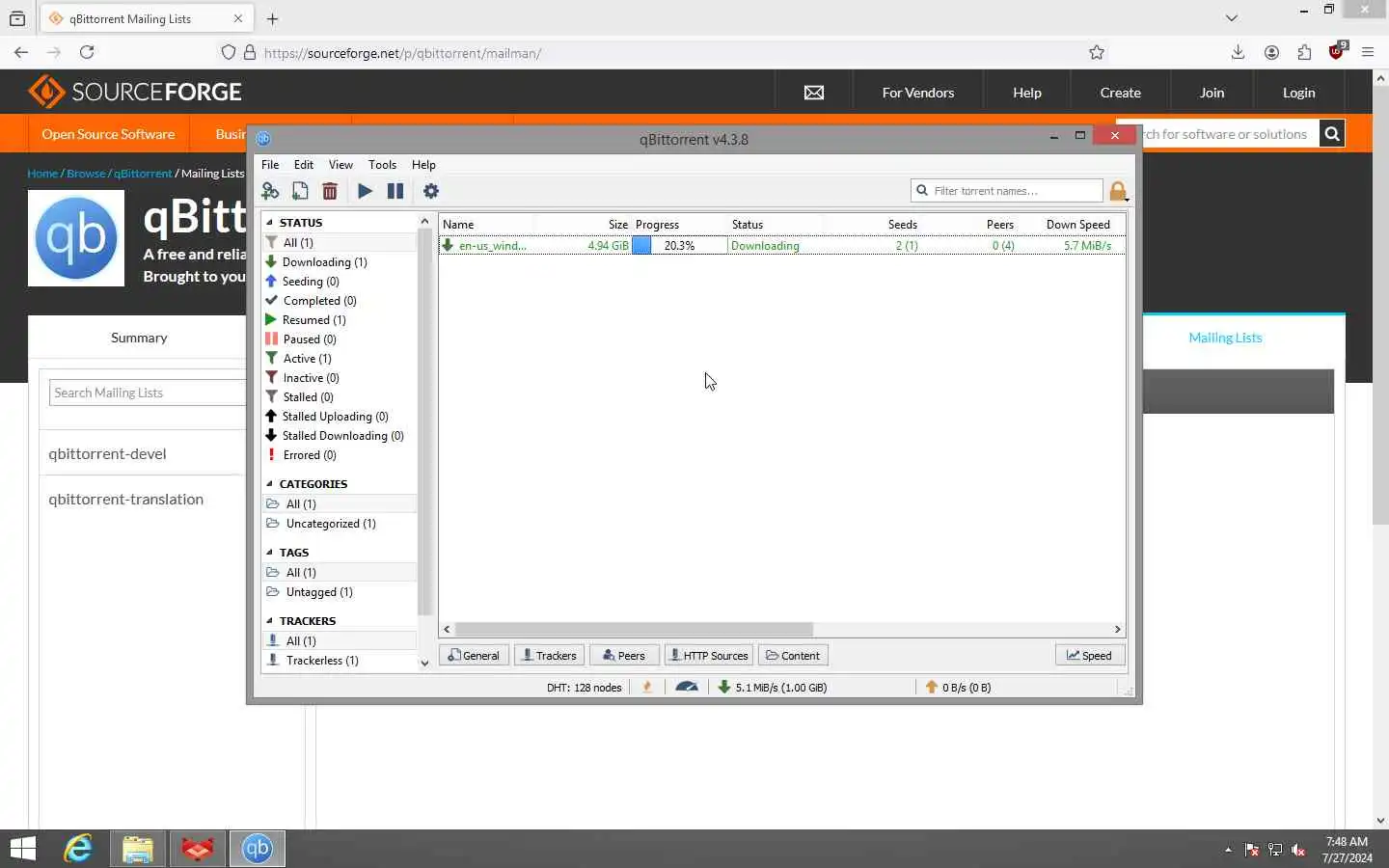1389x868 pixels.
Task: Select Inactive (0) status filter
Action: coord(340,377)
